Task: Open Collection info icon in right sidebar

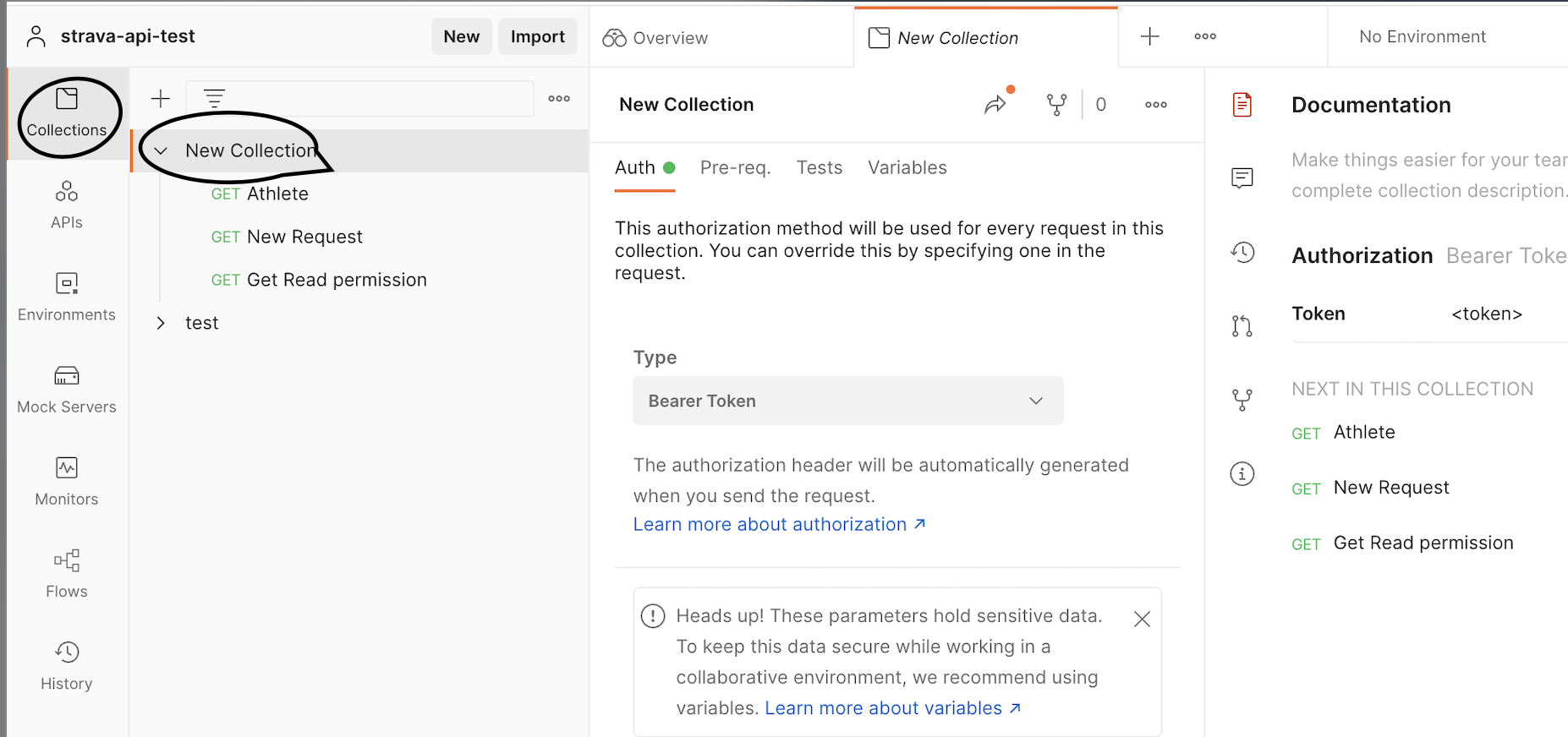Action: pos(1242,474)
